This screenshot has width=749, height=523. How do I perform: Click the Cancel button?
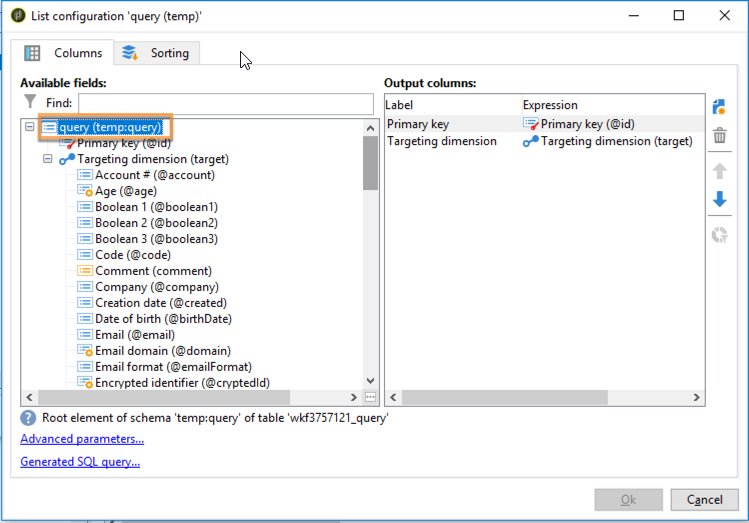tap(705, 500)
